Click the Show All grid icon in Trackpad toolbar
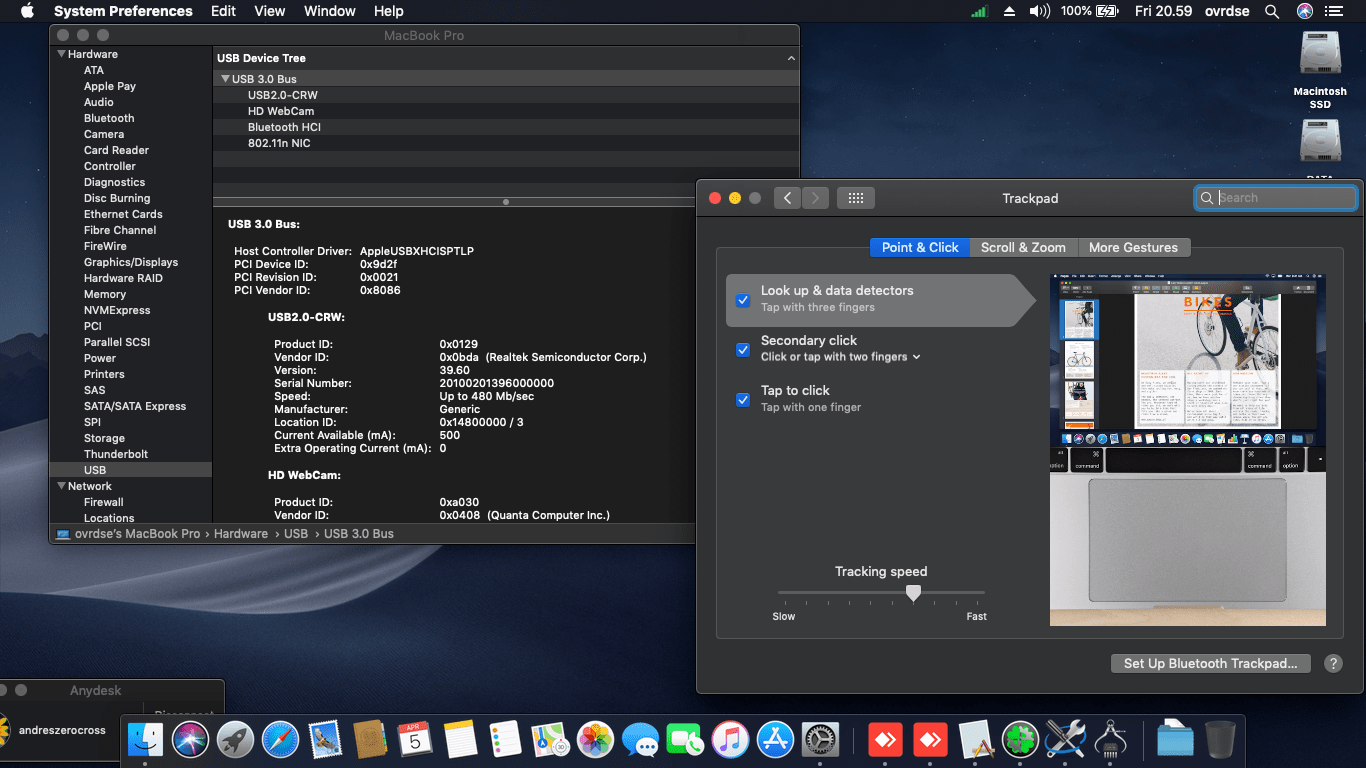This screenshot has width=1366, height=768. click(855, 198)
